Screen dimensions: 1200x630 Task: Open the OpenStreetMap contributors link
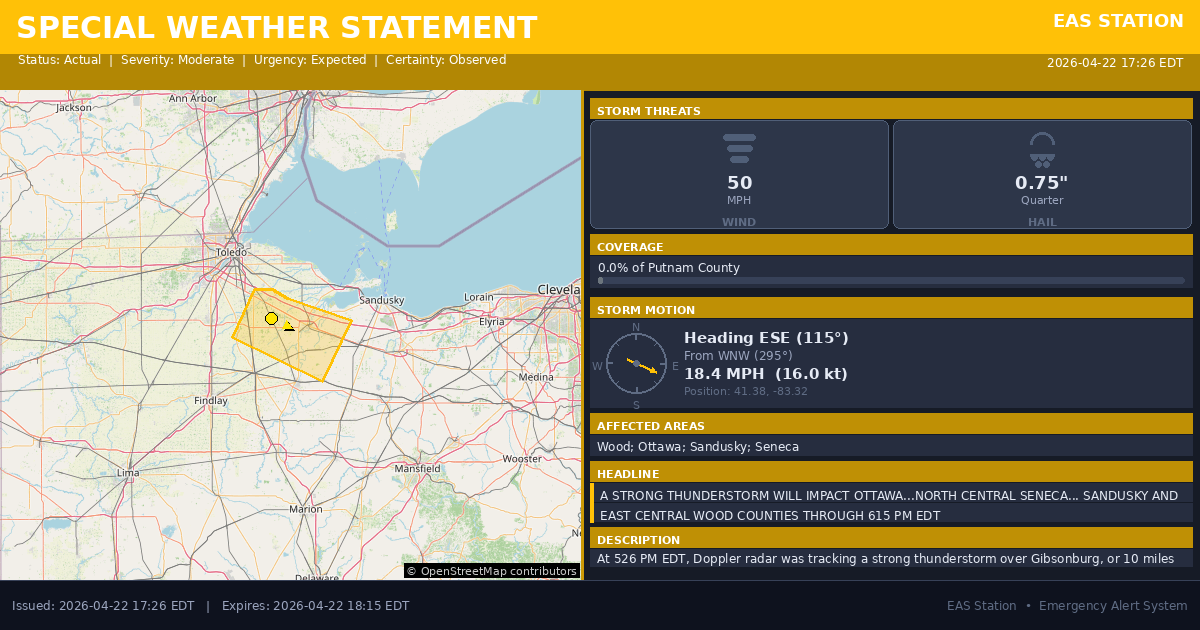[491, 571]
